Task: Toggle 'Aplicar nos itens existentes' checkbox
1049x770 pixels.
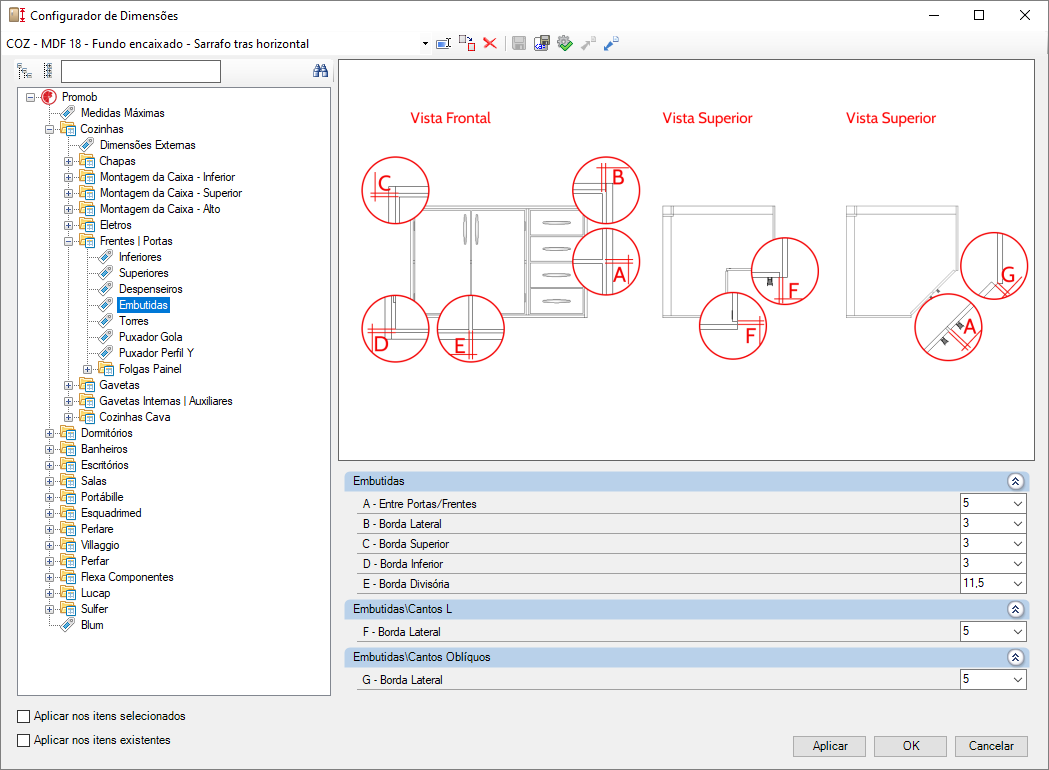Action: [24, 740]
